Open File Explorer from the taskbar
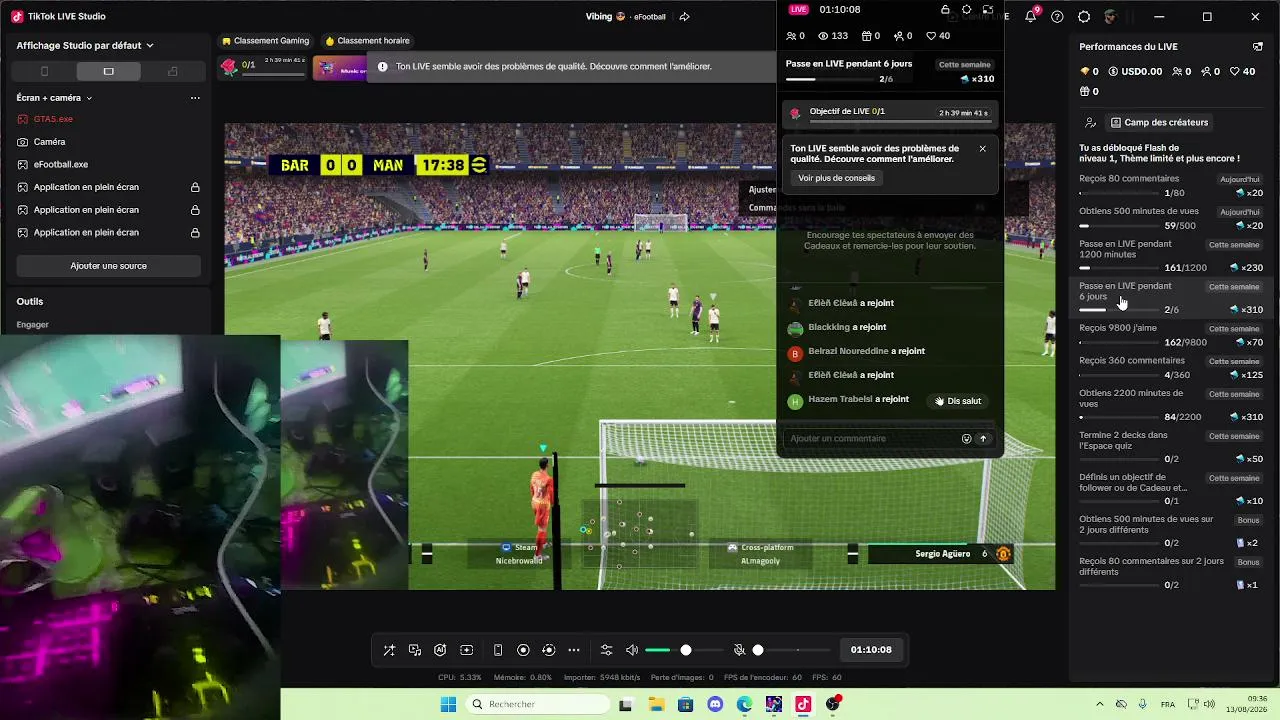This screenshot has width=1280, height=720. tap(657, 704)
